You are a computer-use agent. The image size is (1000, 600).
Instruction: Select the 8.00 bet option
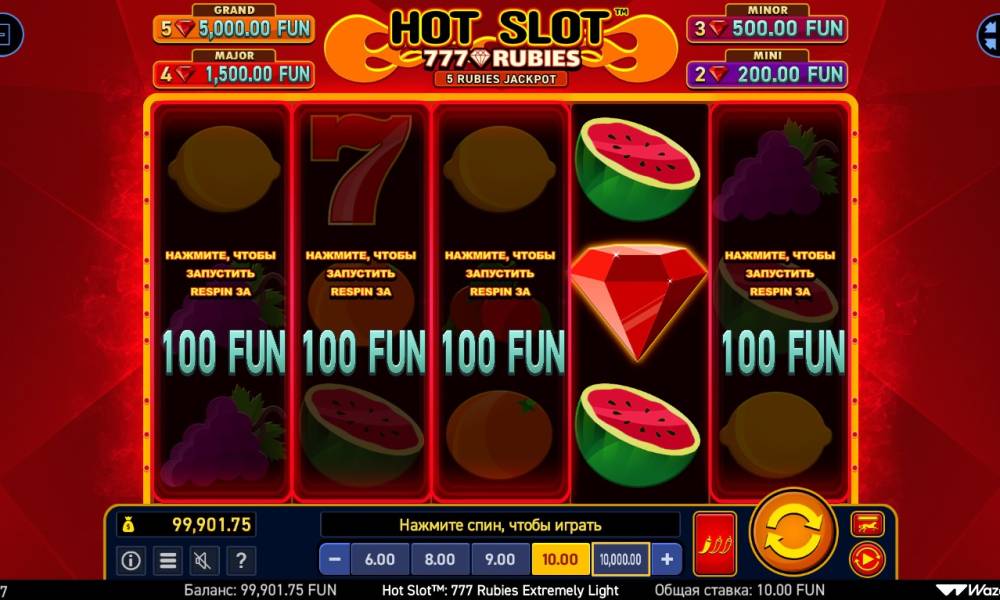(x=440, y=559)
